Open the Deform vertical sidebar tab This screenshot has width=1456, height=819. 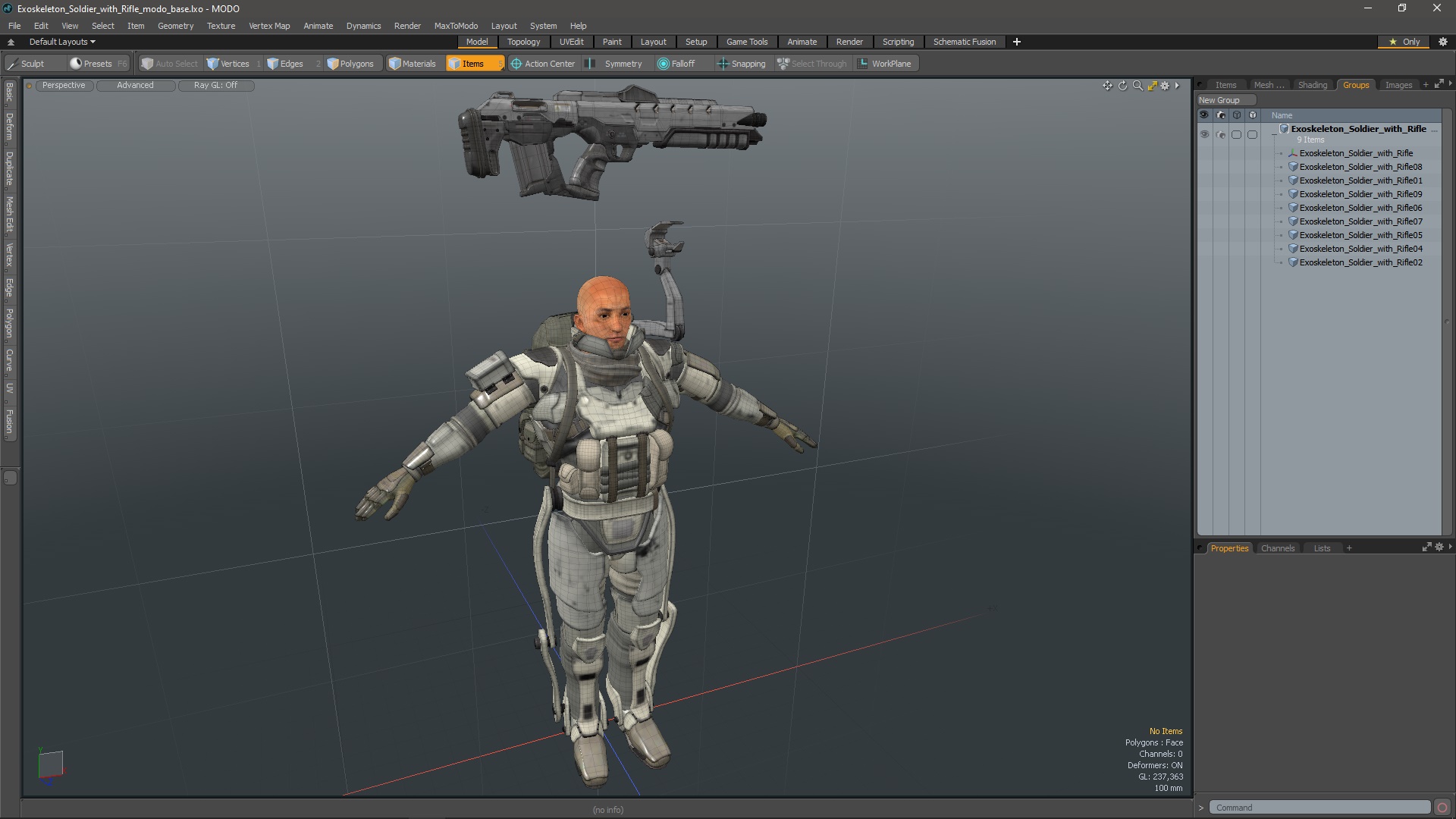click(x=9, y=127)
